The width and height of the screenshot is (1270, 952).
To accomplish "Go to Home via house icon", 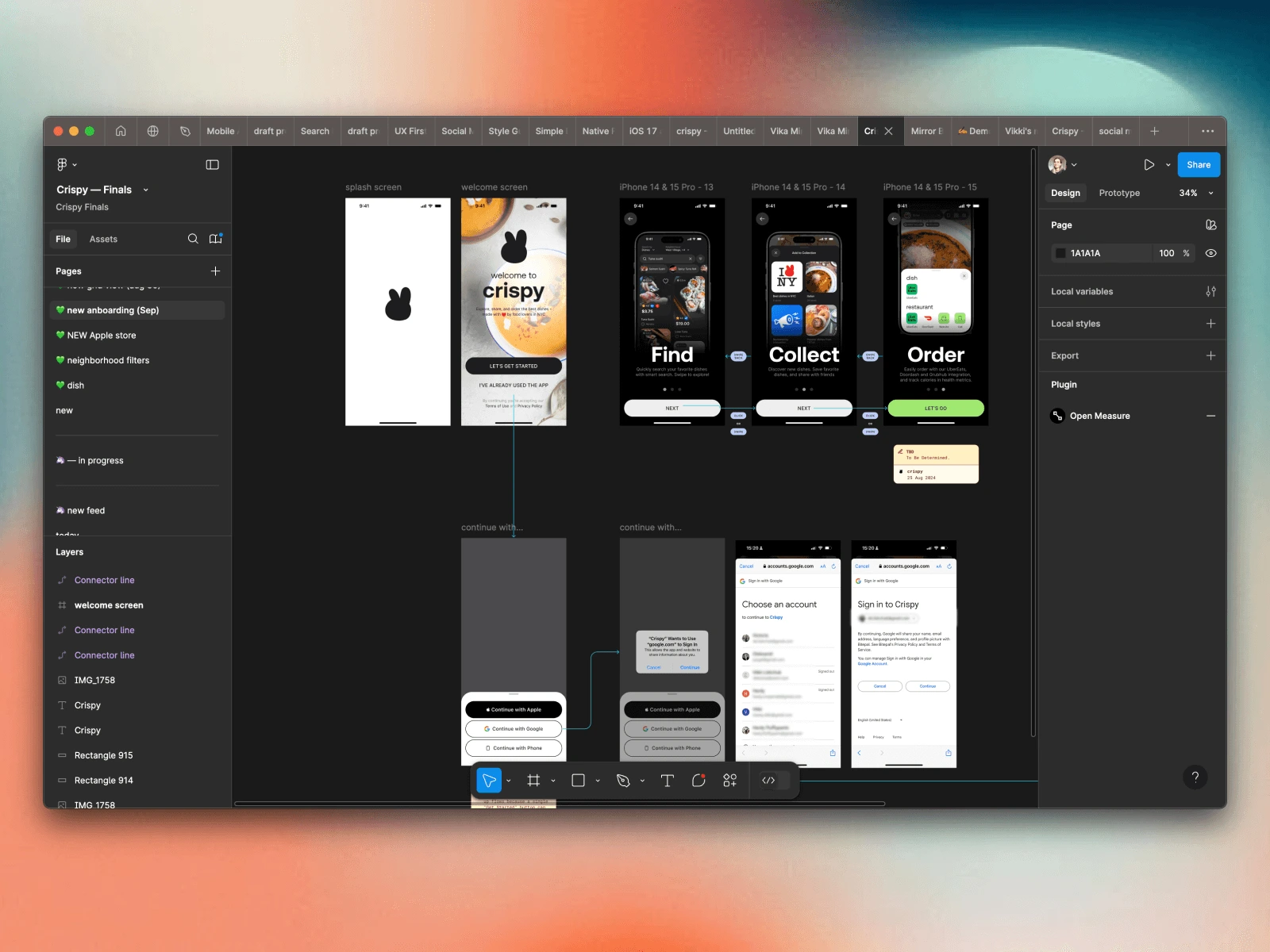I will [x=121, y=131].
